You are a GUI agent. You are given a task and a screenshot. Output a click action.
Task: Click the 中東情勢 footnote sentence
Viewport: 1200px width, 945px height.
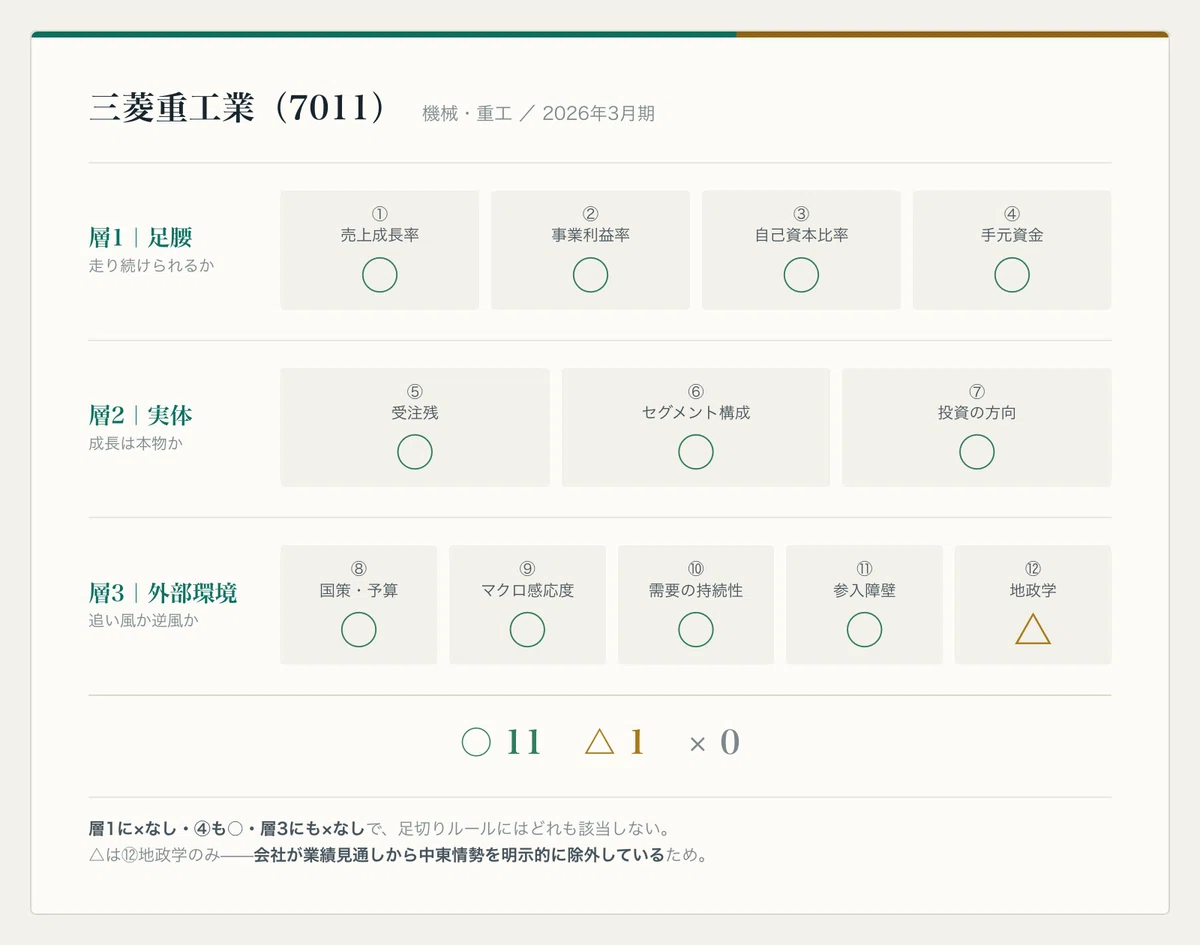(398, 856)
